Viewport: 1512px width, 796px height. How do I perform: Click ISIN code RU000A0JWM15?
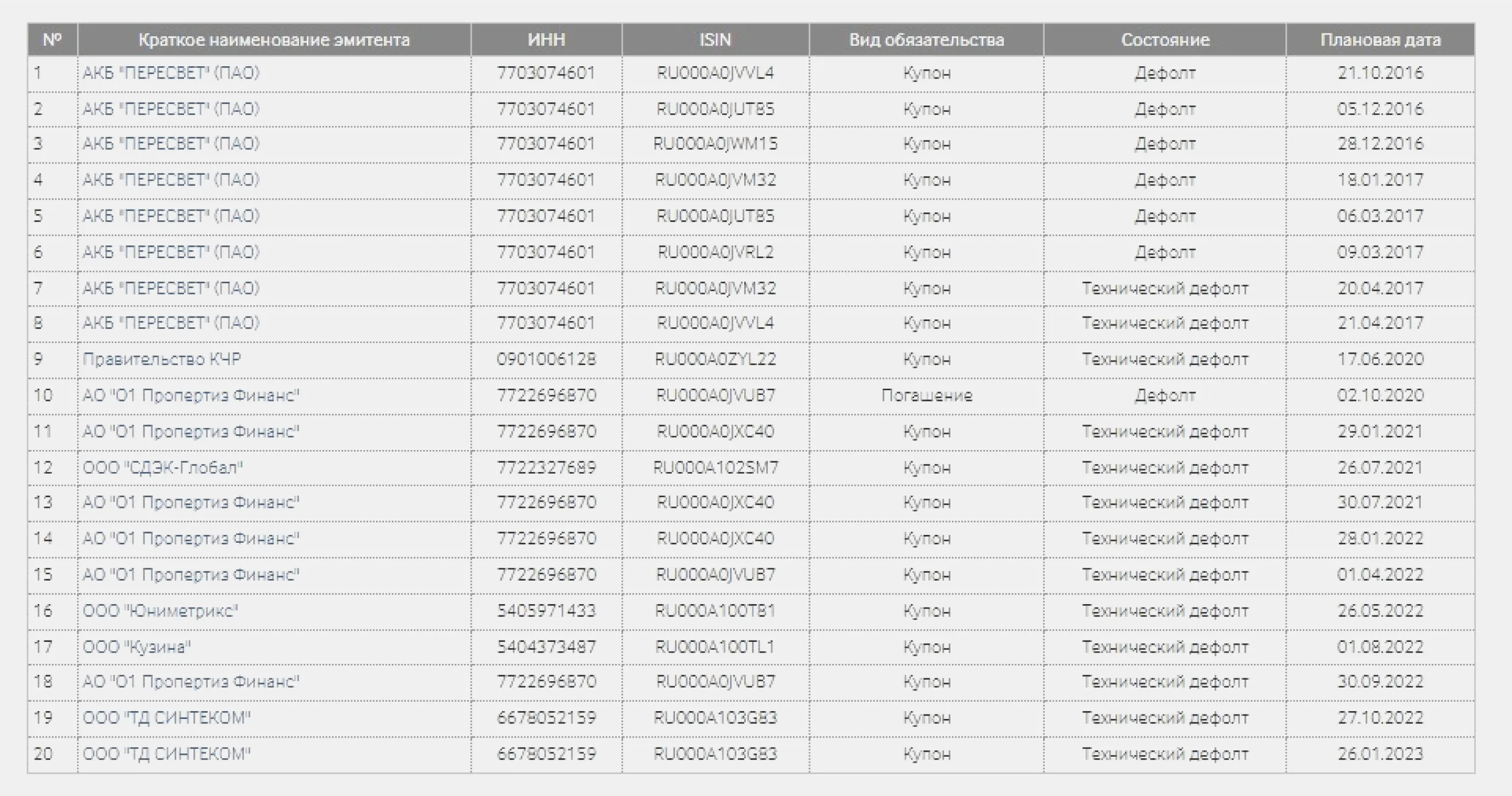coord(715,144)
